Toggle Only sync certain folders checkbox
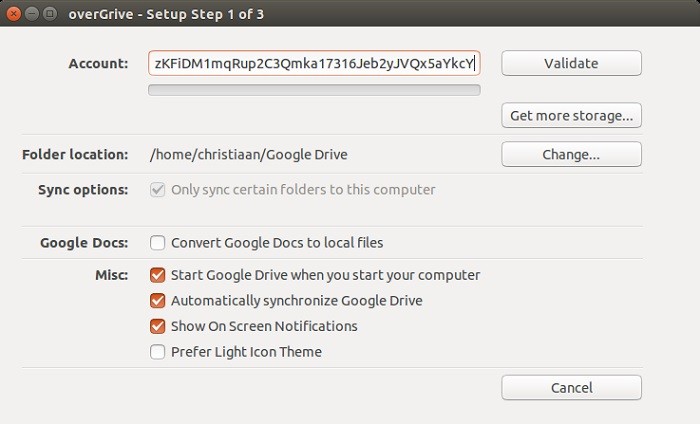The image size is (700, 424). pos(157,190)
